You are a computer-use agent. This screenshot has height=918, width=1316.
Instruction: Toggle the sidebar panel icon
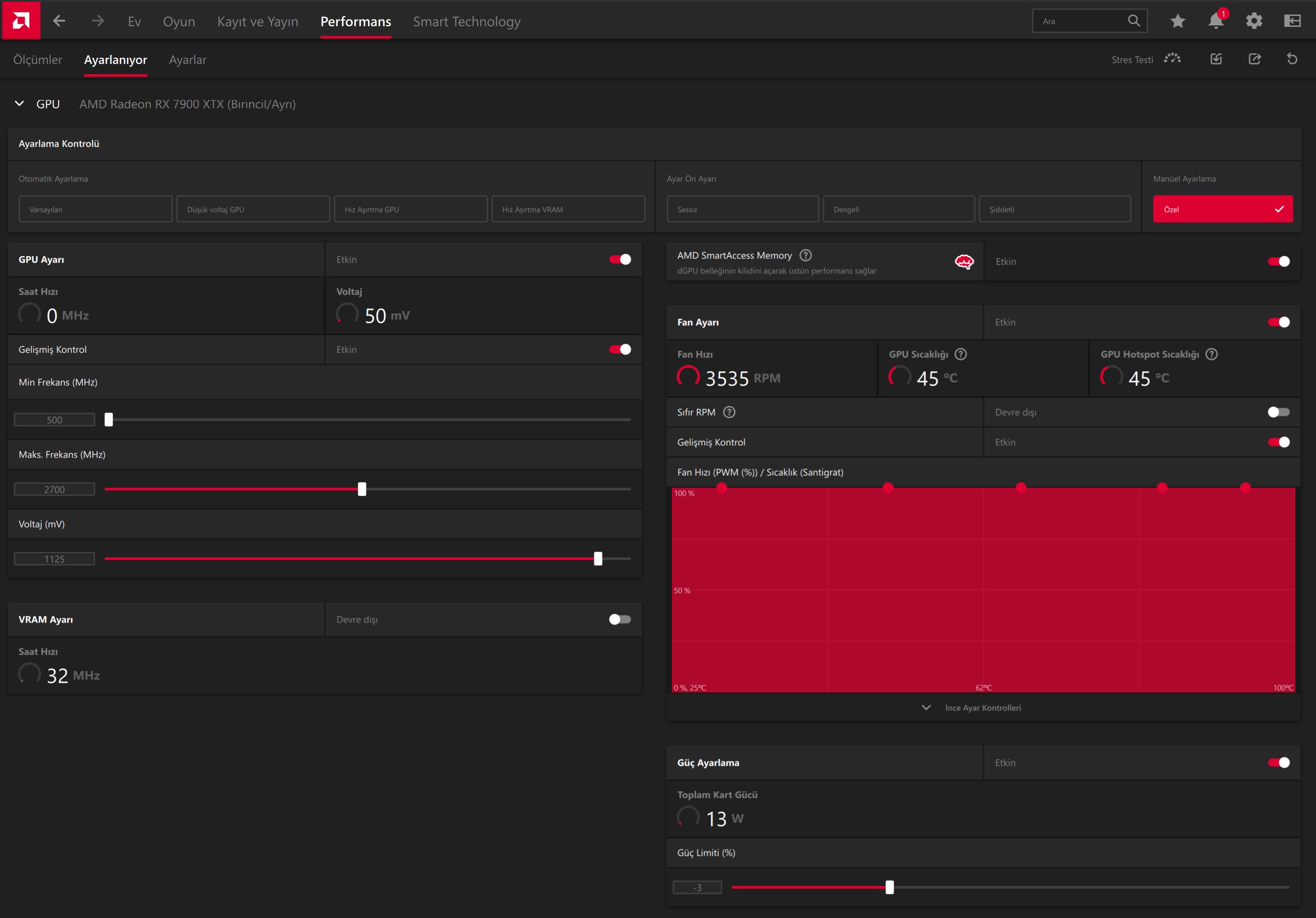1292,21
